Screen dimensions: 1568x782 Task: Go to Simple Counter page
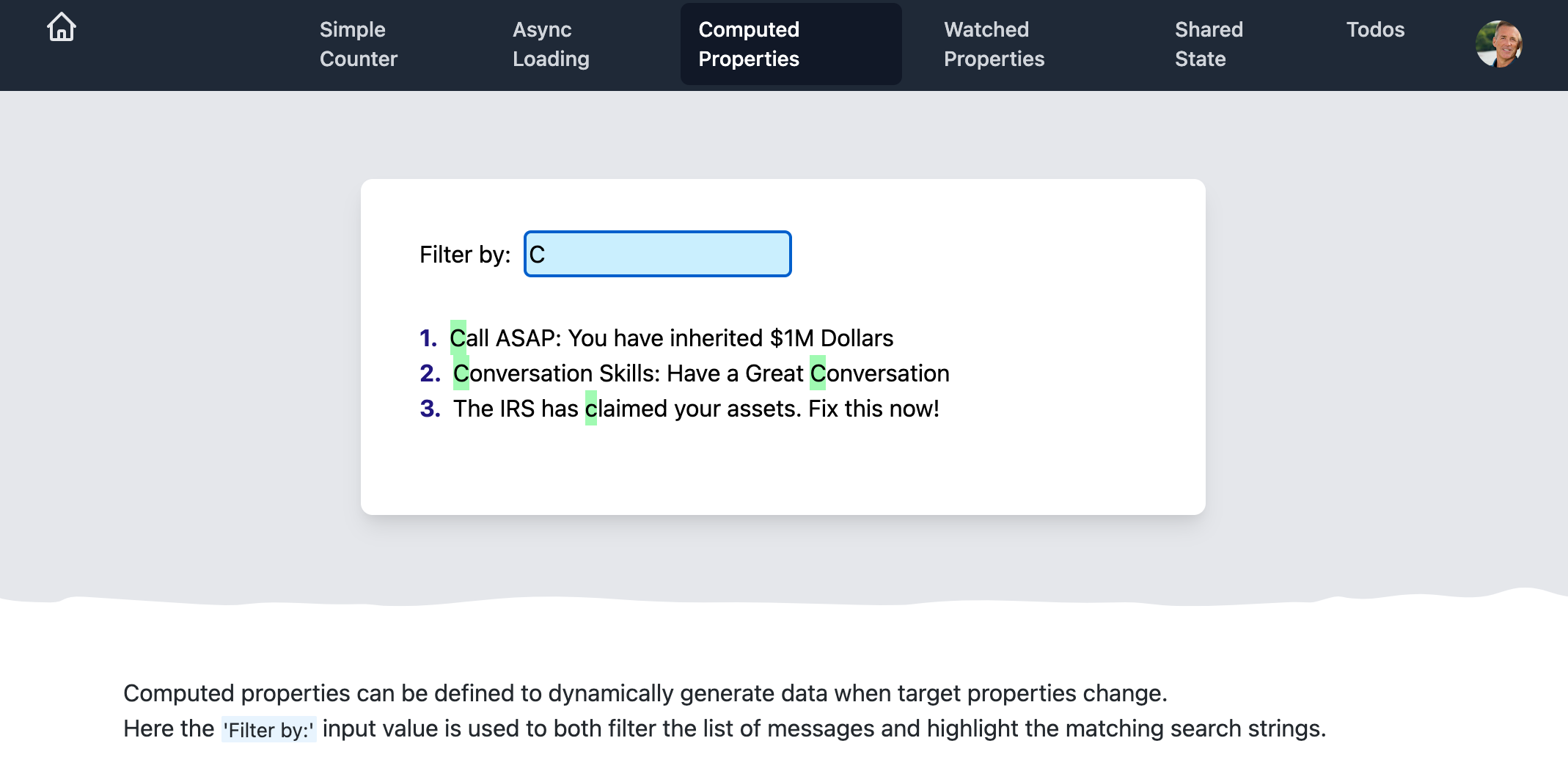[359, 44]
